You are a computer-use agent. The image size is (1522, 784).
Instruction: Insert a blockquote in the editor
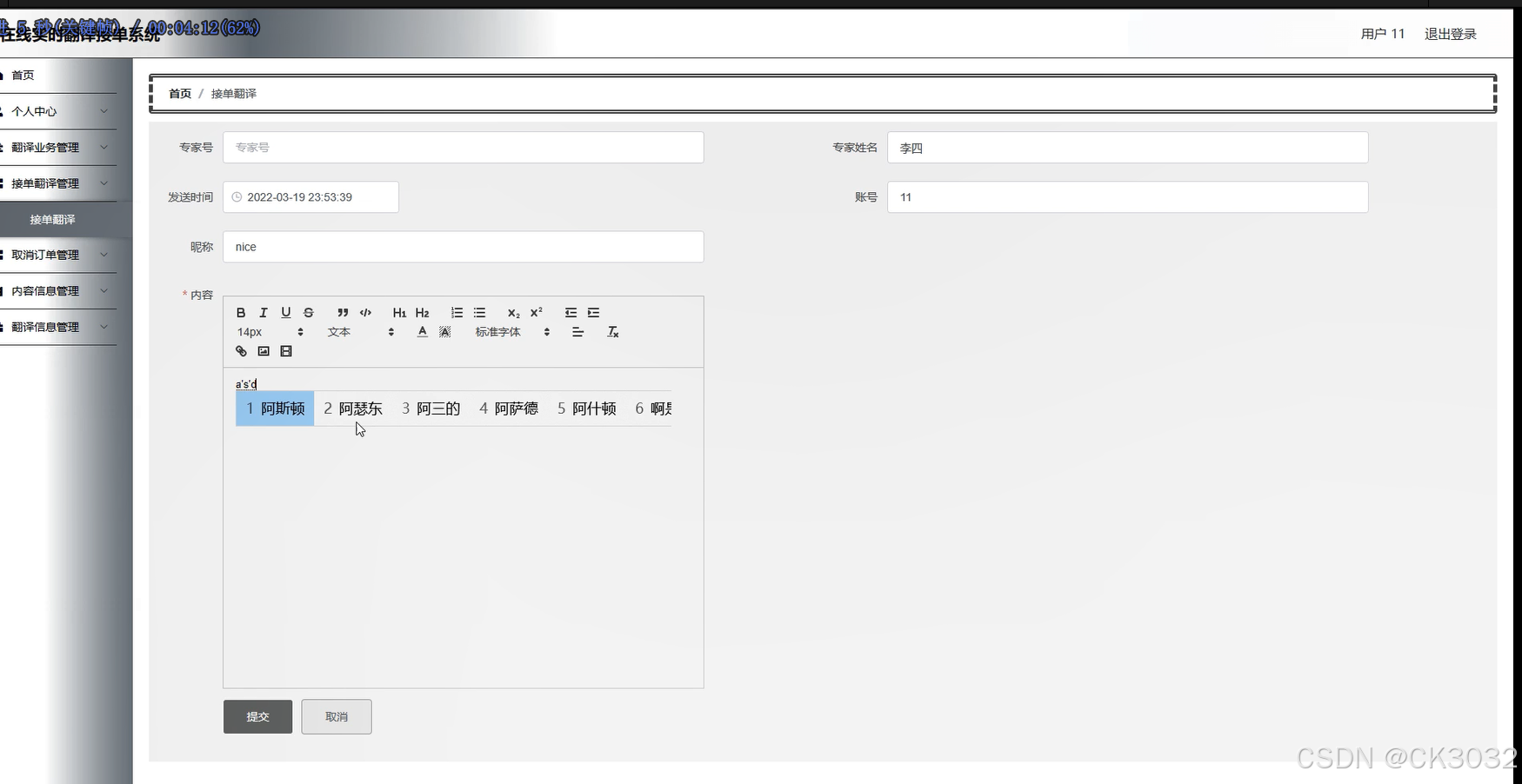coord(343,313)
